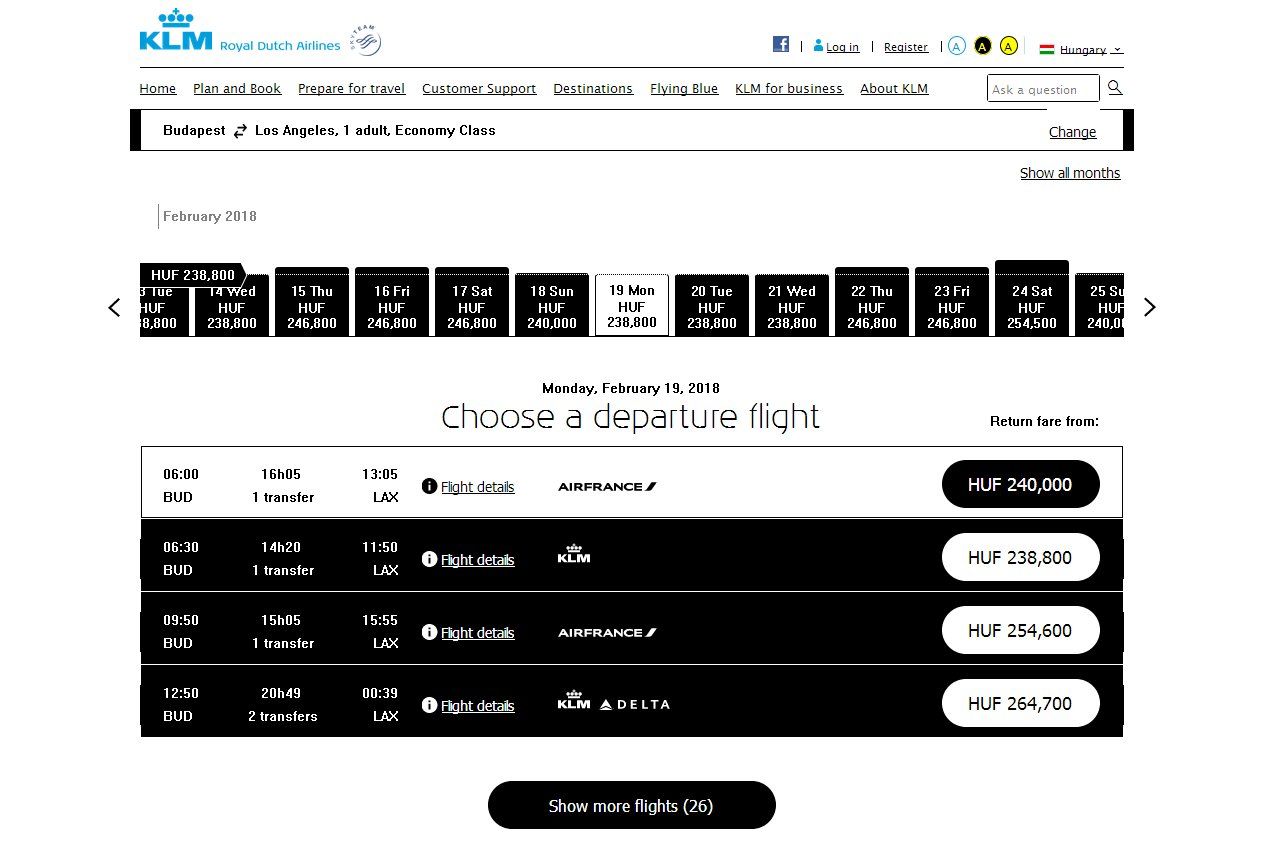Expand Show more flights (26)
Screen dimensions: 1263x855
(x=631, y=805)
